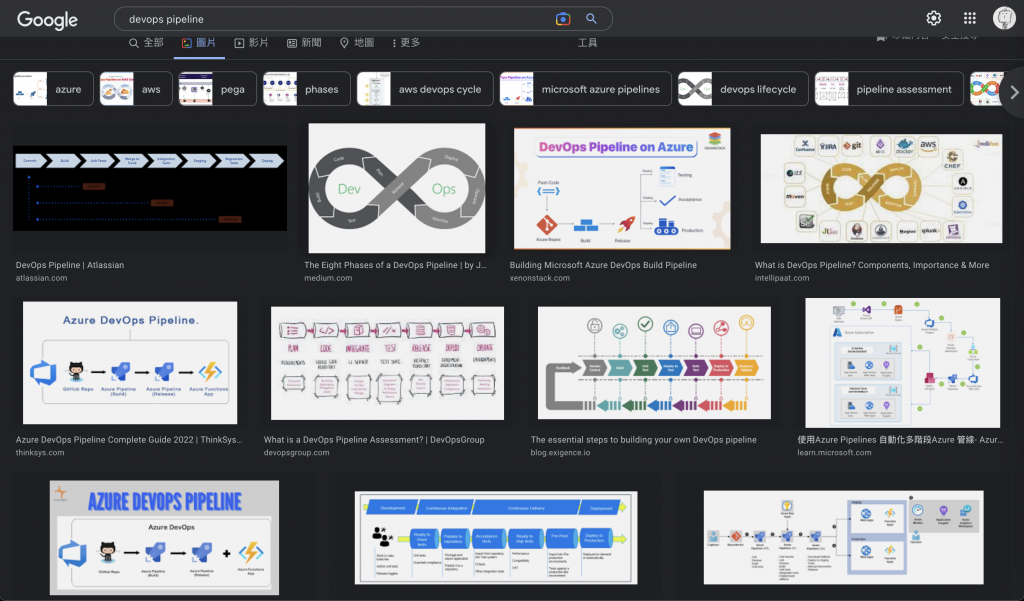
Task: Click the medium.com source link
Action: [328, 278]
